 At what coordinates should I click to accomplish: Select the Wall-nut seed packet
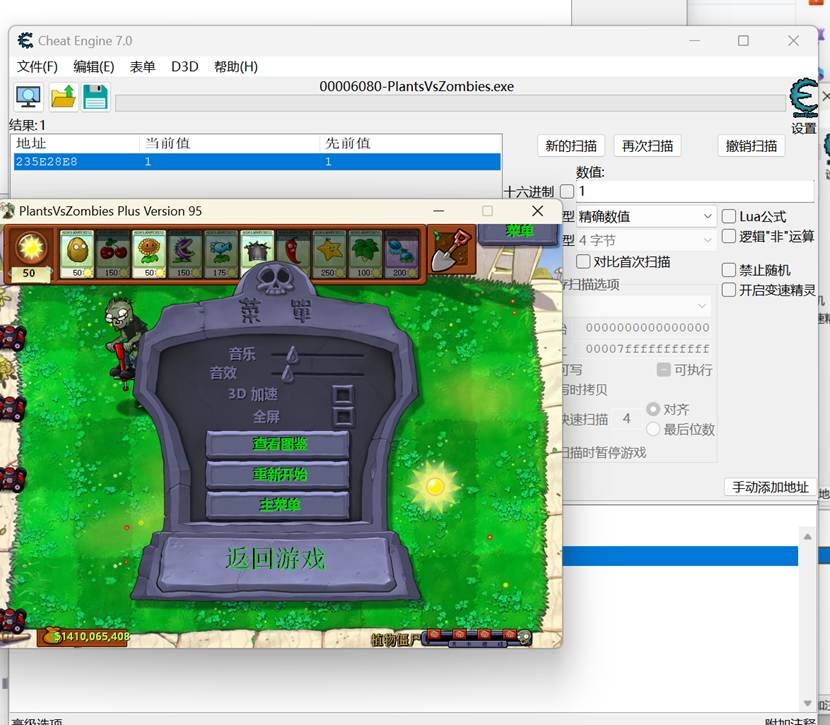pos(77,254)
